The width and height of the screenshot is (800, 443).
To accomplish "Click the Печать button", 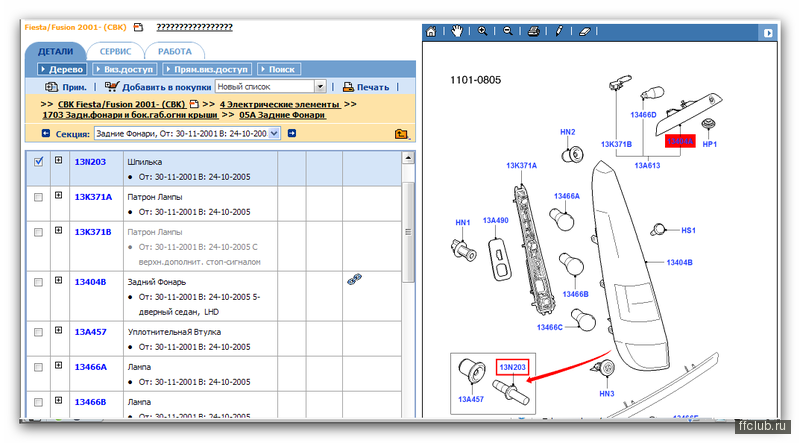I will coord(372,87).
